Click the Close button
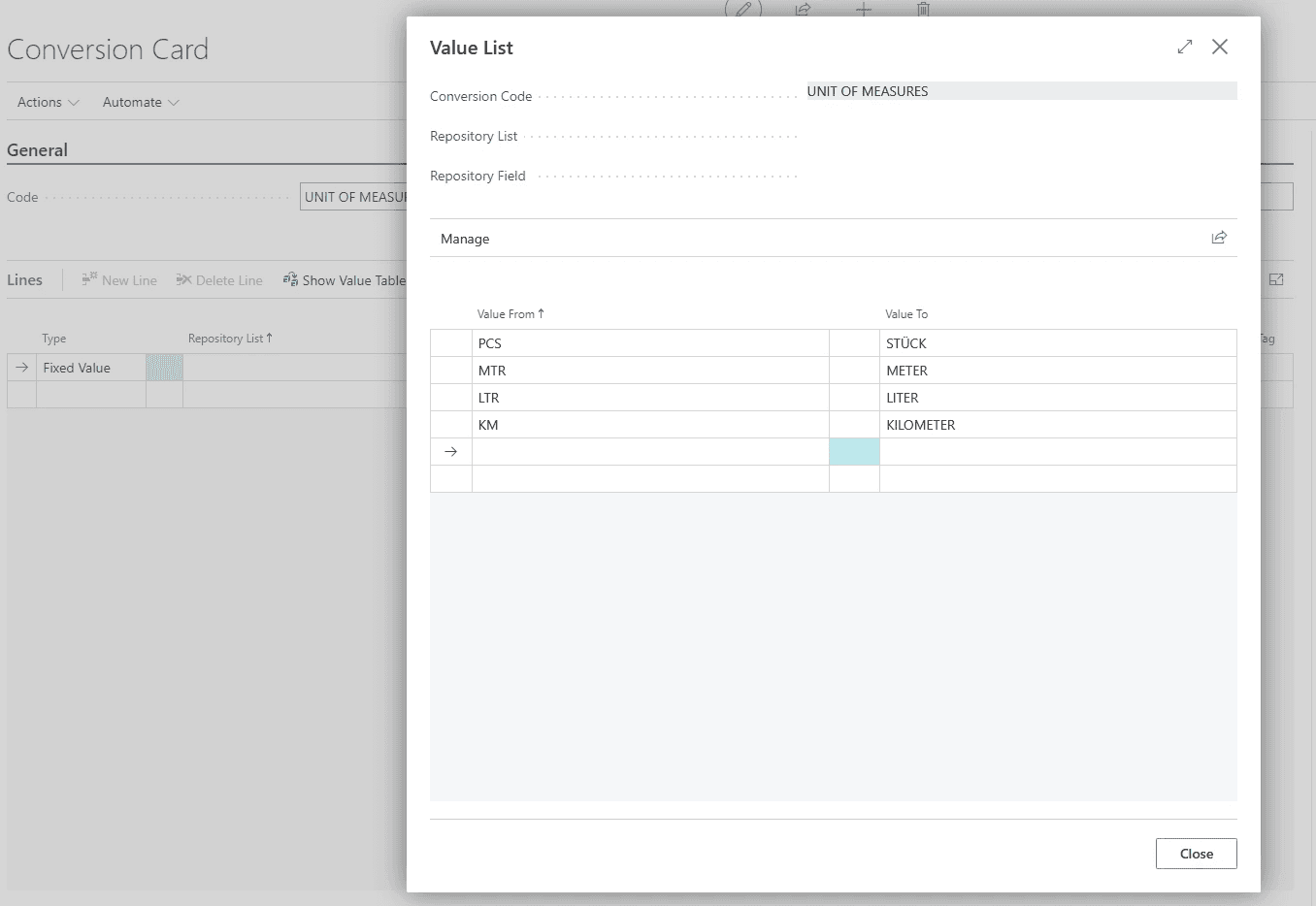The height and width of the screenshot is (906, 1316). pyautogui.click(x=1197, y=854)
